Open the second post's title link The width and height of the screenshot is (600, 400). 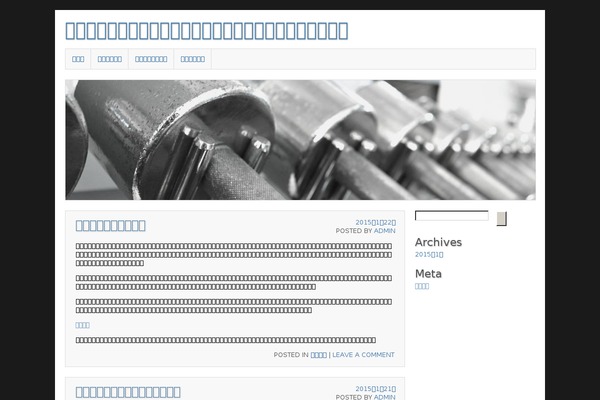coord(128,392)
